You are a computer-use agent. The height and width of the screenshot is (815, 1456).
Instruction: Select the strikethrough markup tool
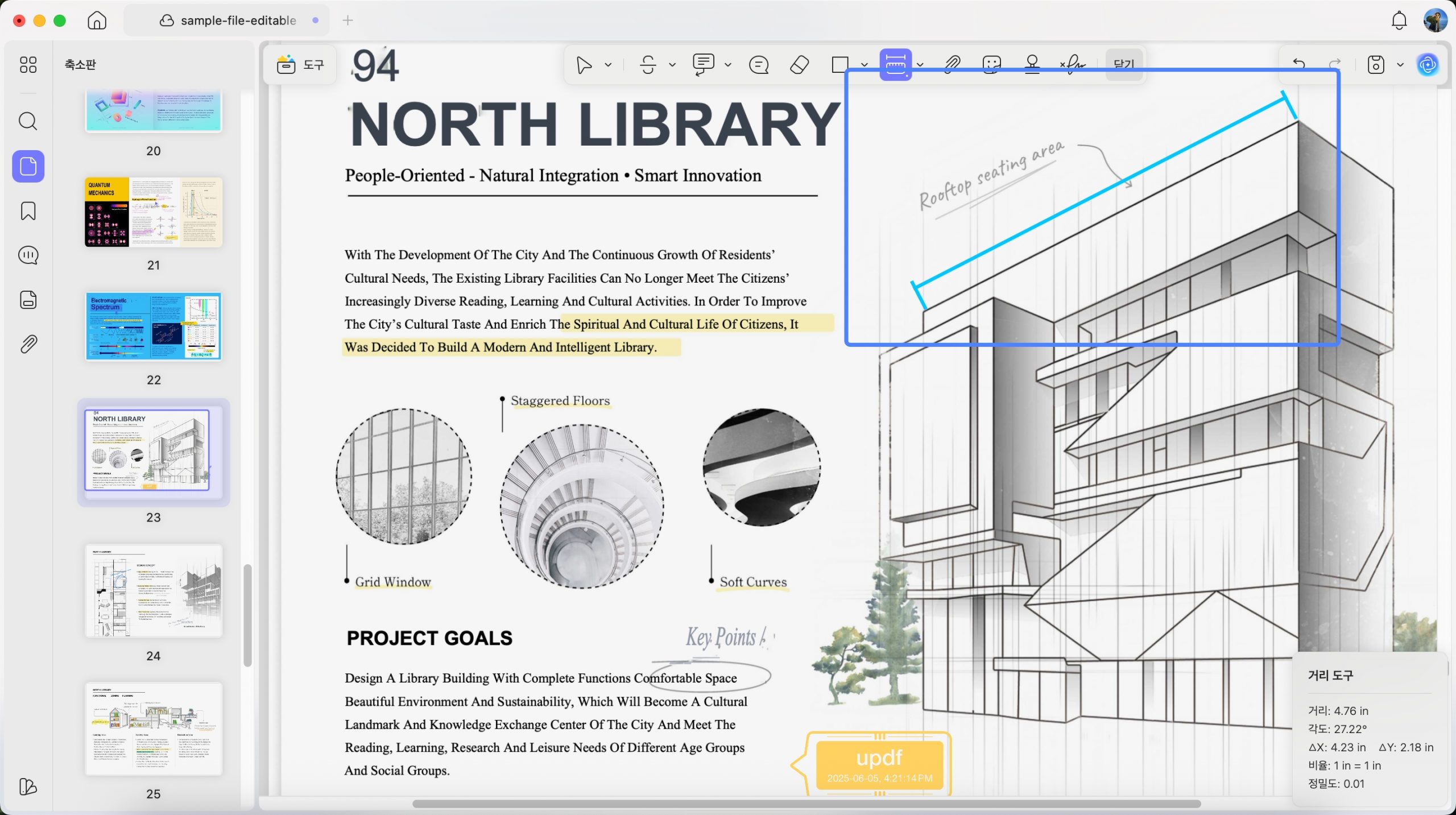[x=648, y=65]
